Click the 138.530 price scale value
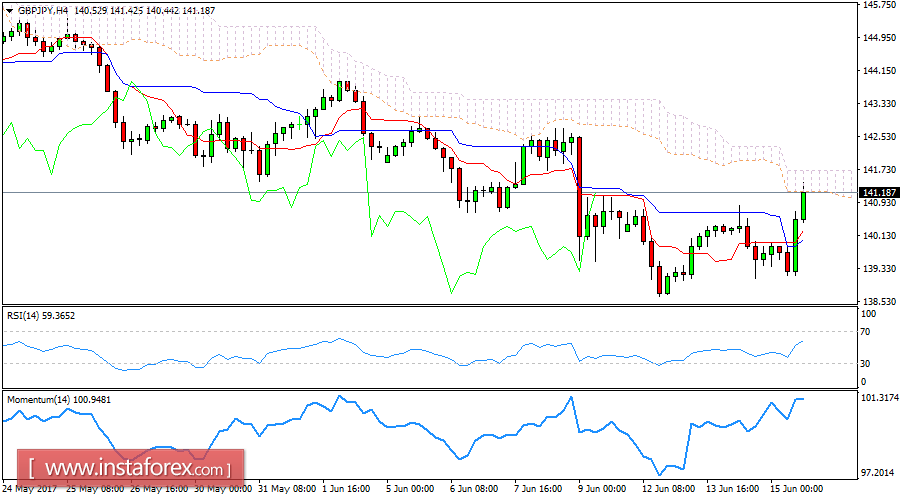 click(x=879, y=301)
